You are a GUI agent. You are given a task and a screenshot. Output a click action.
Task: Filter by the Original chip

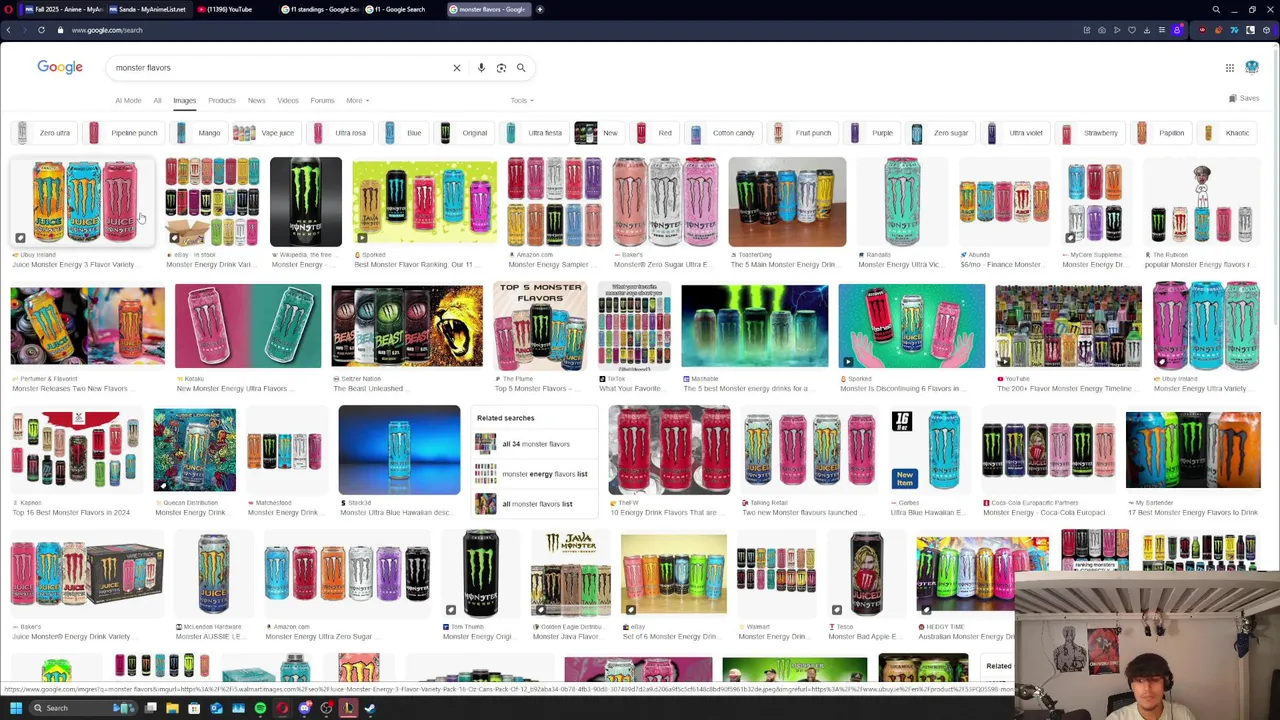[x=464, y=133]
